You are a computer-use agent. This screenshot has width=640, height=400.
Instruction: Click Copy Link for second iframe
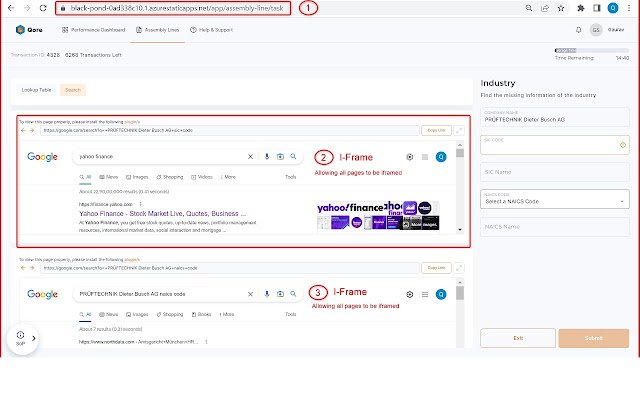(436, 268)
